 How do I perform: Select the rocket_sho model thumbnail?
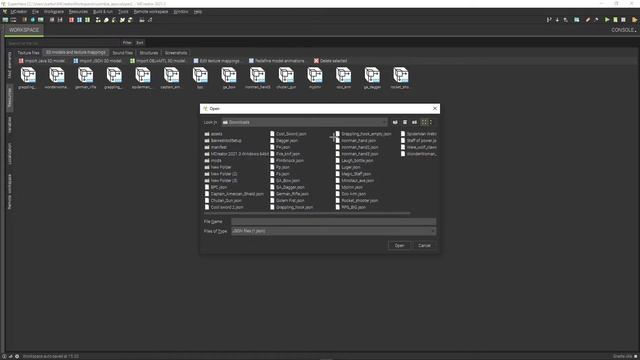[400, 78]
